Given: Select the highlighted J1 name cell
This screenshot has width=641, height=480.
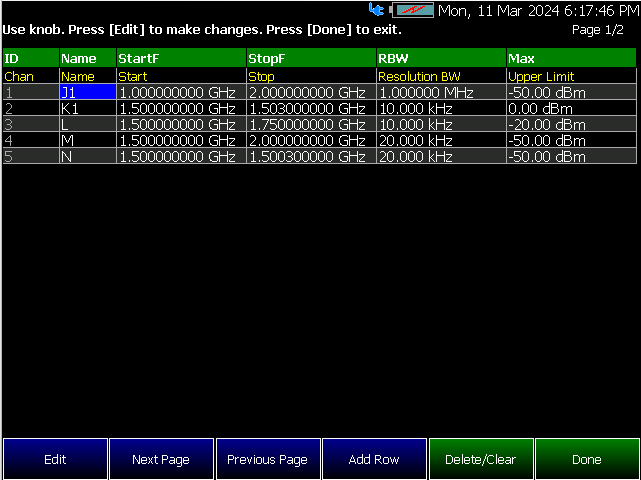Looking at the screenshot, I should tap(88, 92).
